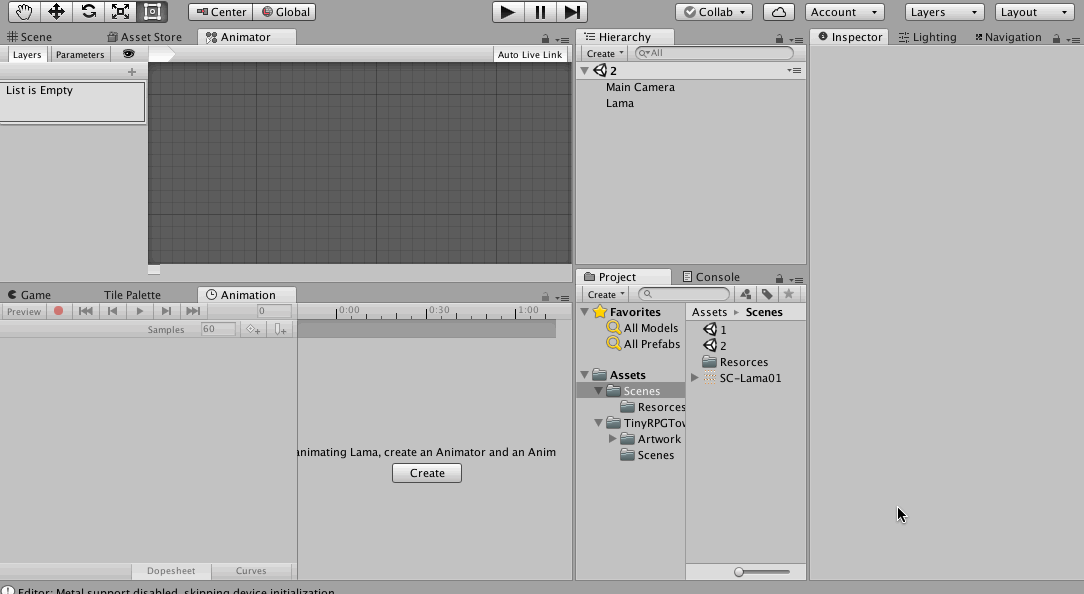Toggle Auto Live Link in Animator
Viewport: 1084px width, 594px height.
point(529,54)
